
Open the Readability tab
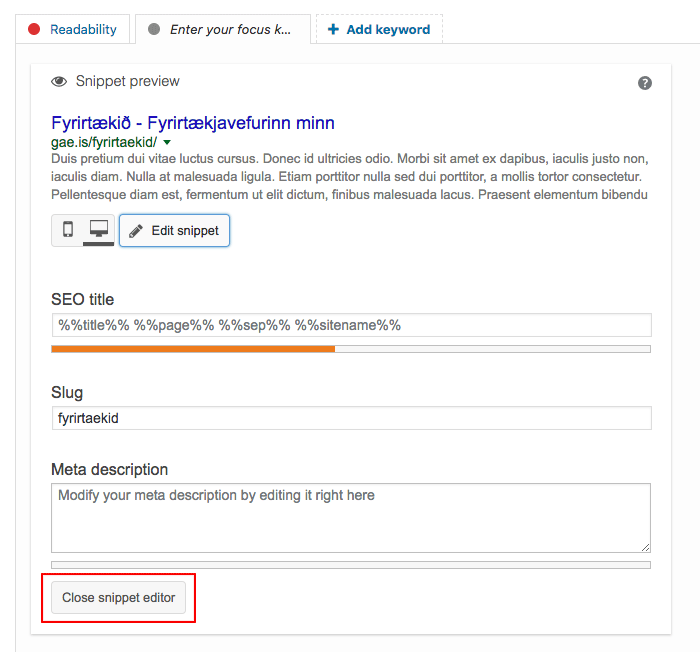click(73, 29)
